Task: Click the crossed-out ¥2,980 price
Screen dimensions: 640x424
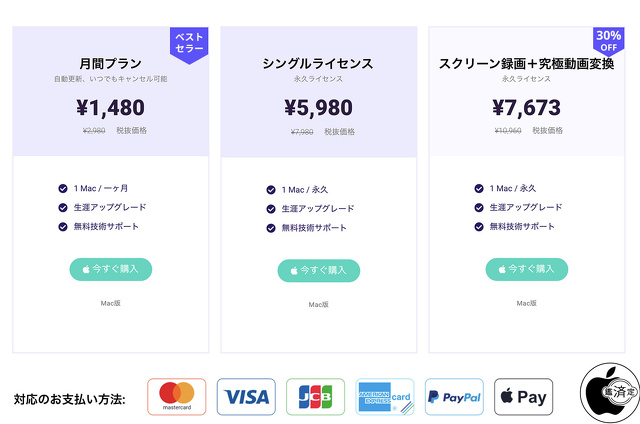Action: click(x=96, y=130)
